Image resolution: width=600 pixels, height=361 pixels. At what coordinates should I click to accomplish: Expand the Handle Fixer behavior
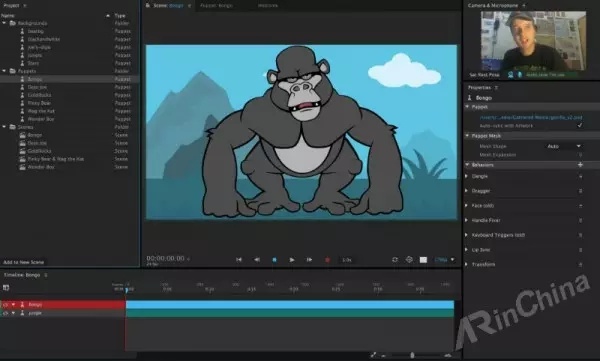tap(466, 220)
